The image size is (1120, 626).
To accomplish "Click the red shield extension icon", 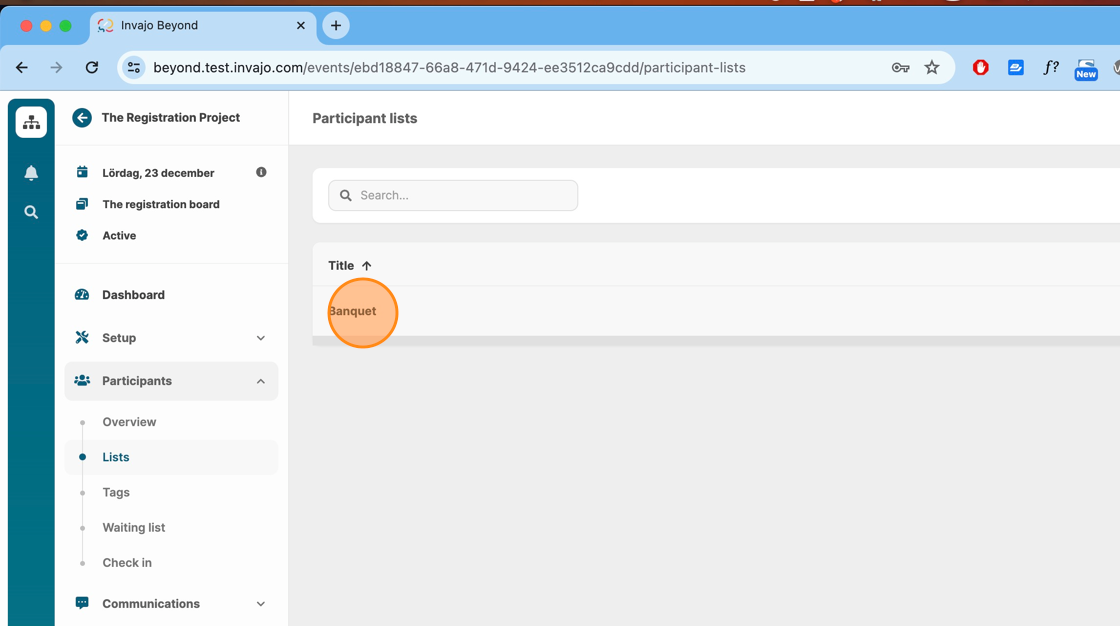I will (981, 67).
